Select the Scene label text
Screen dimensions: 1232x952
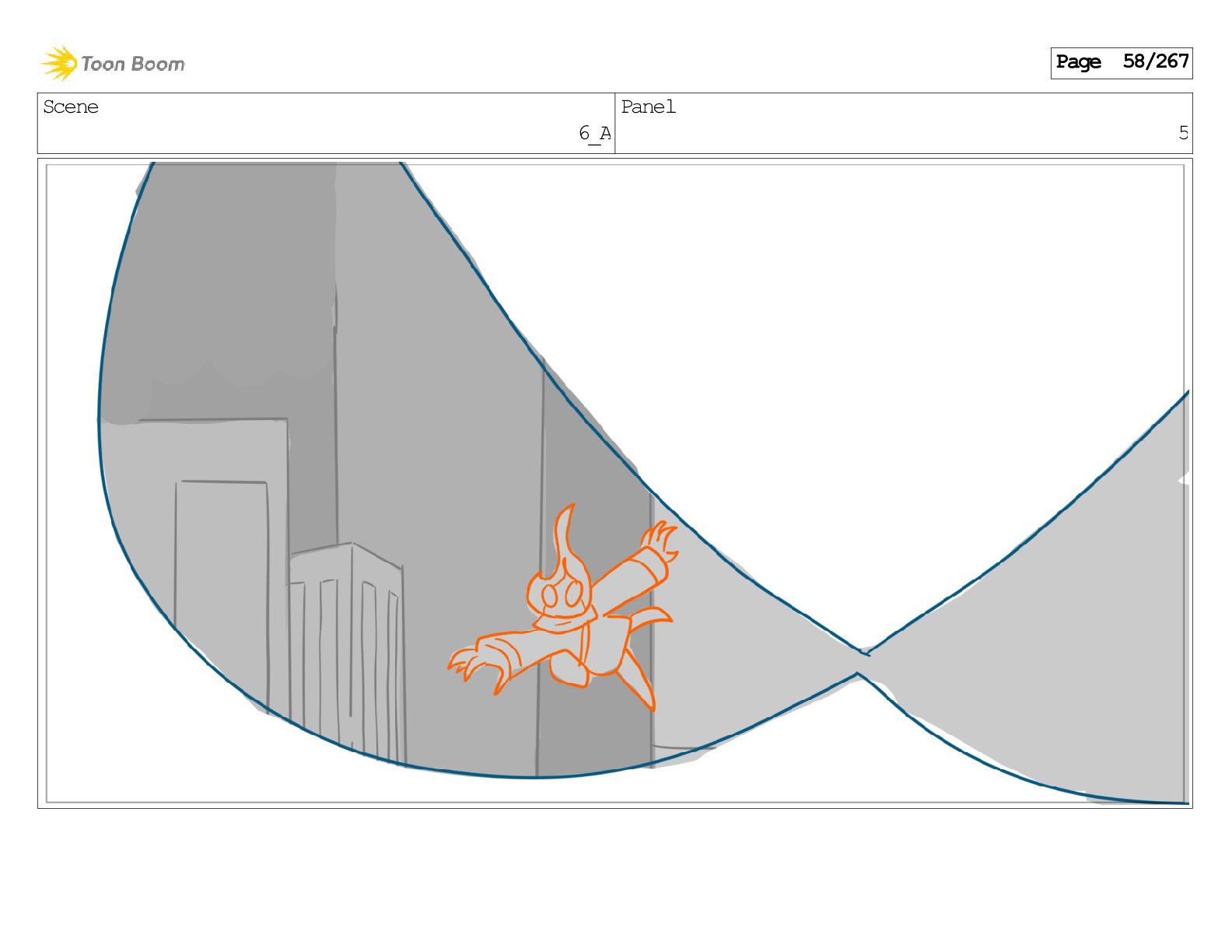(x=71, y=107)
